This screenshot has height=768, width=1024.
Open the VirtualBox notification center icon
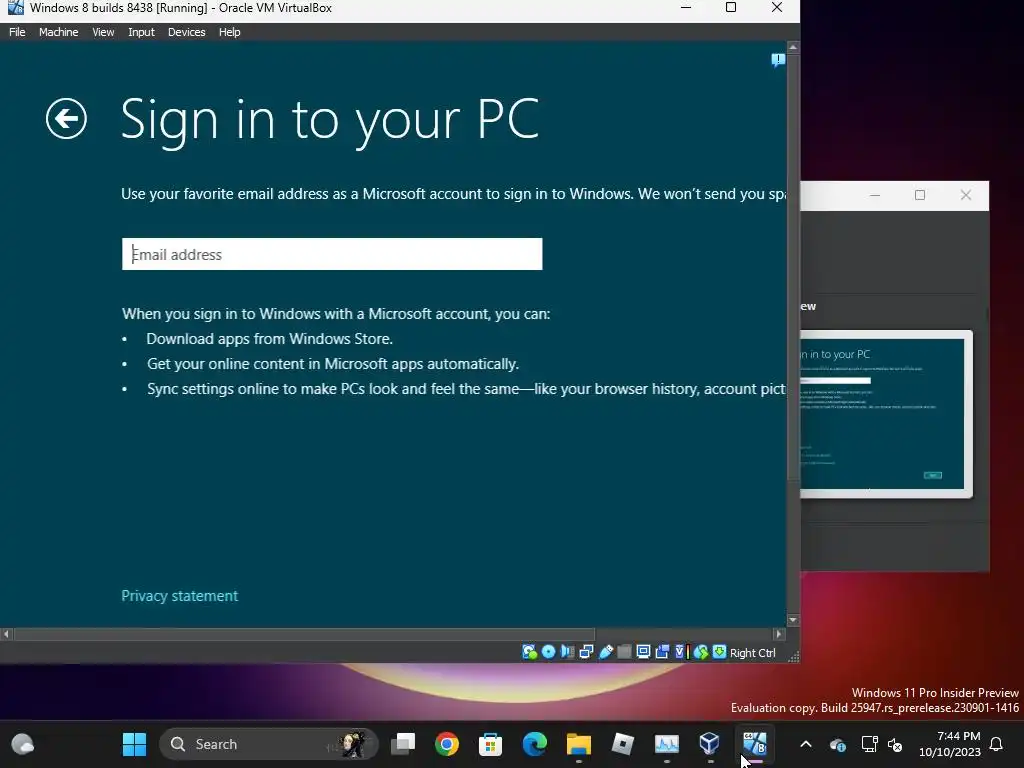click(x=777, y=60)
